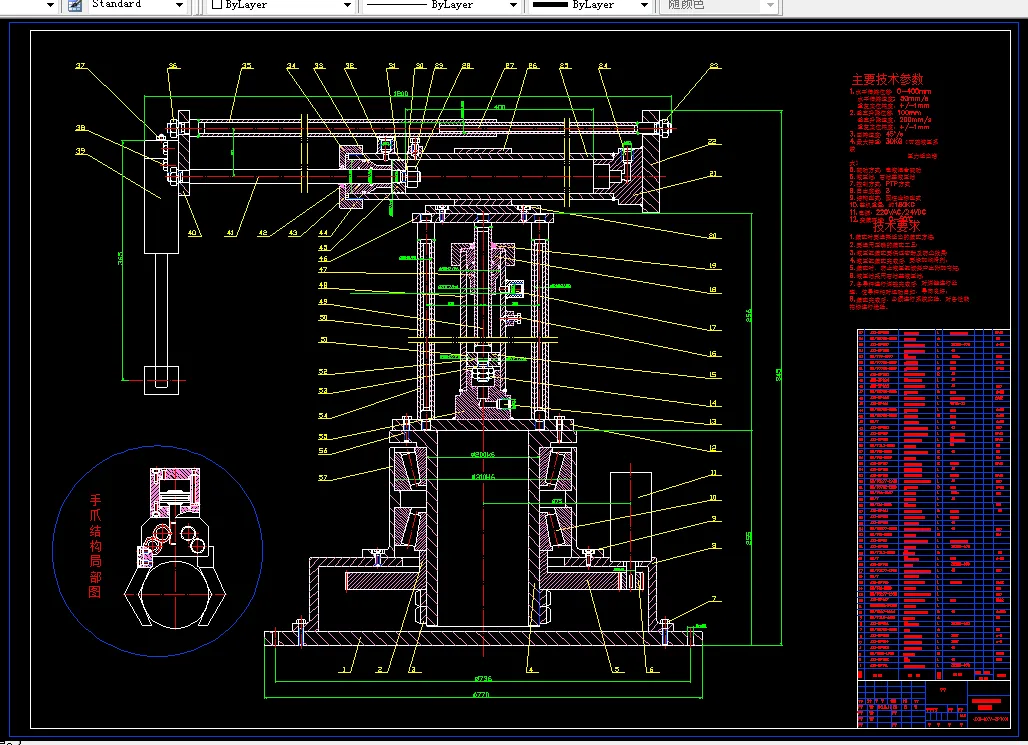
Task: Click the red 手爪结构局部图 vertical label
Action: (95, 546)
